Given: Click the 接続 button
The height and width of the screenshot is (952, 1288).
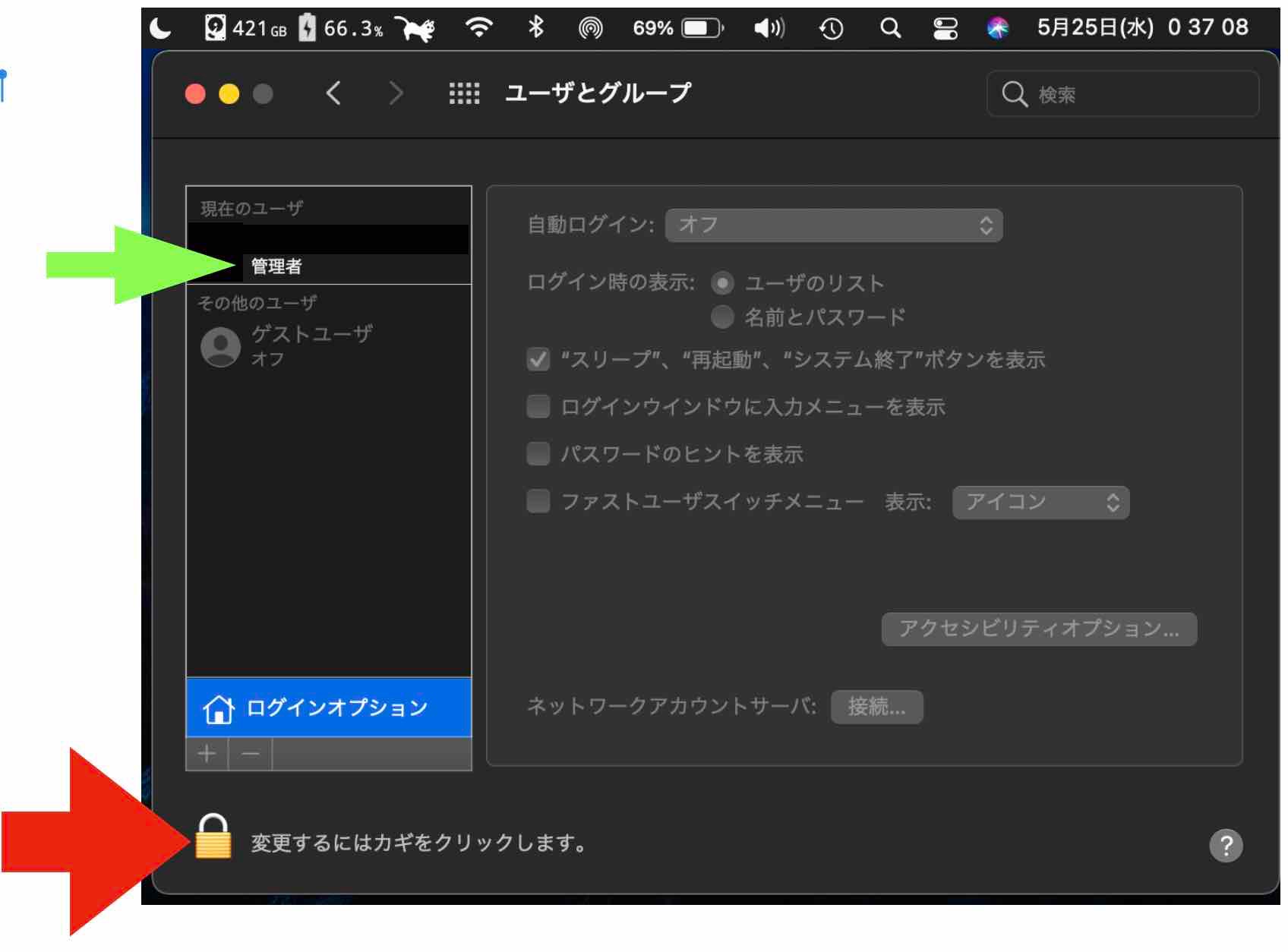Looking at the screenshot, I should pos(877,707).
